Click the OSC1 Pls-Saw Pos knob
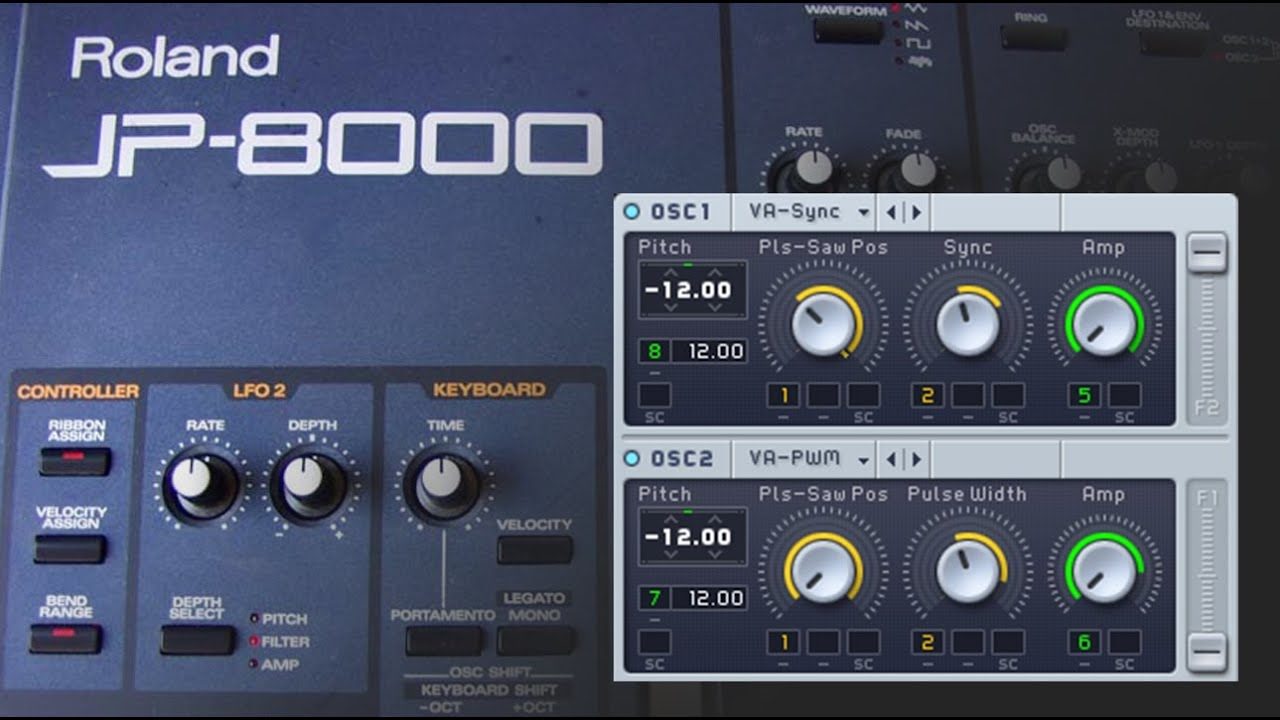1280x720 pixels. (x=823, y=324)
